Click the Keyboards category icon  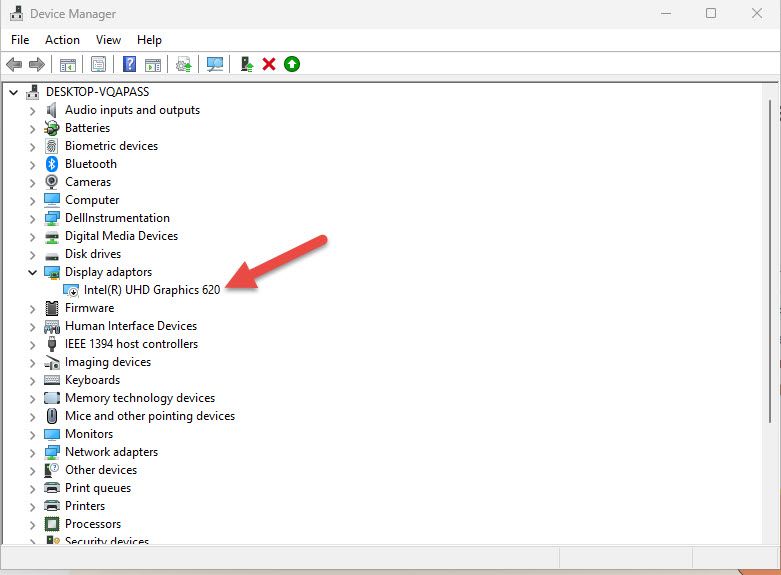(x=52, y=380)
